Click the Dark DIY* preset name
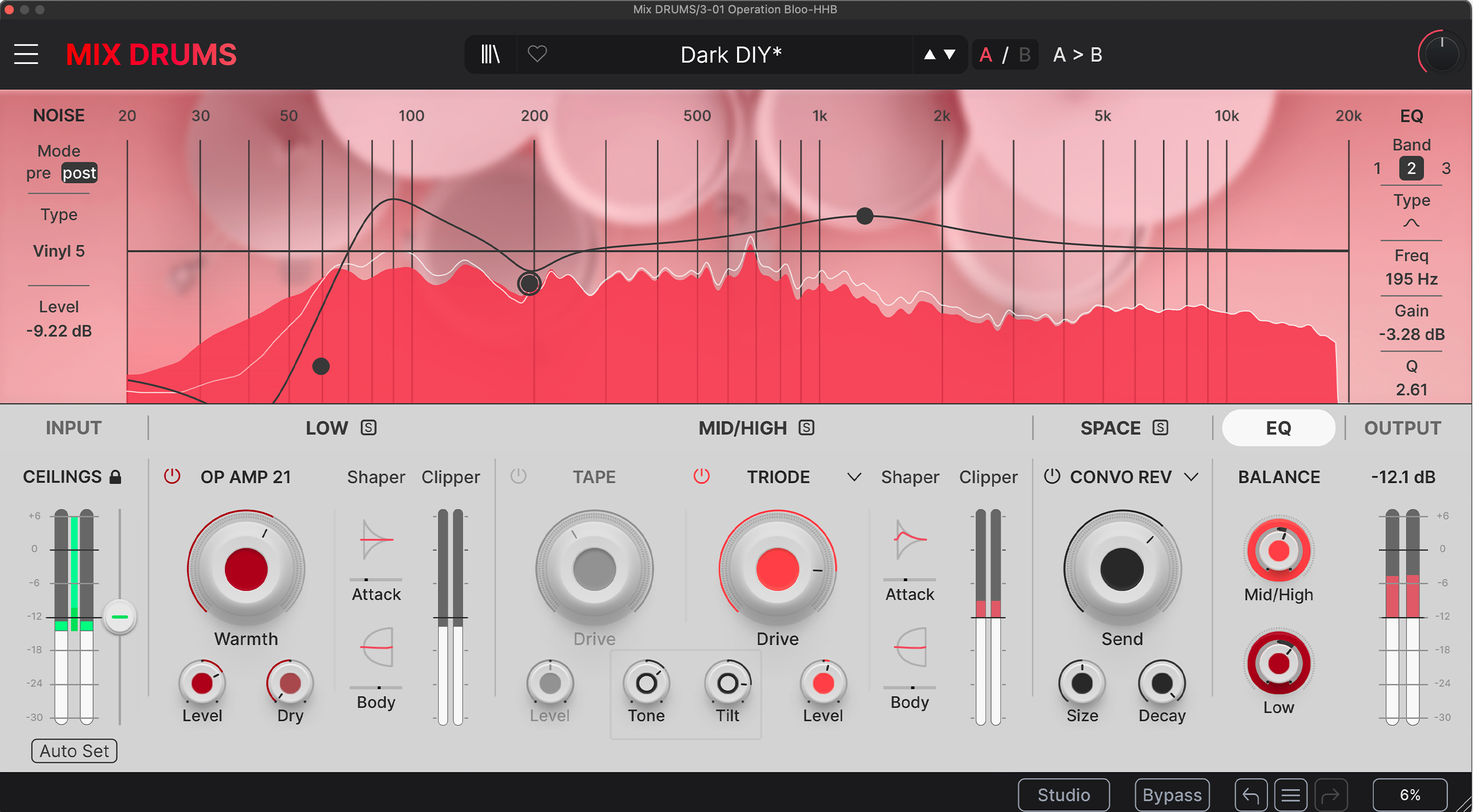Viewport: 1473px width, 812px height. point(731,54)
